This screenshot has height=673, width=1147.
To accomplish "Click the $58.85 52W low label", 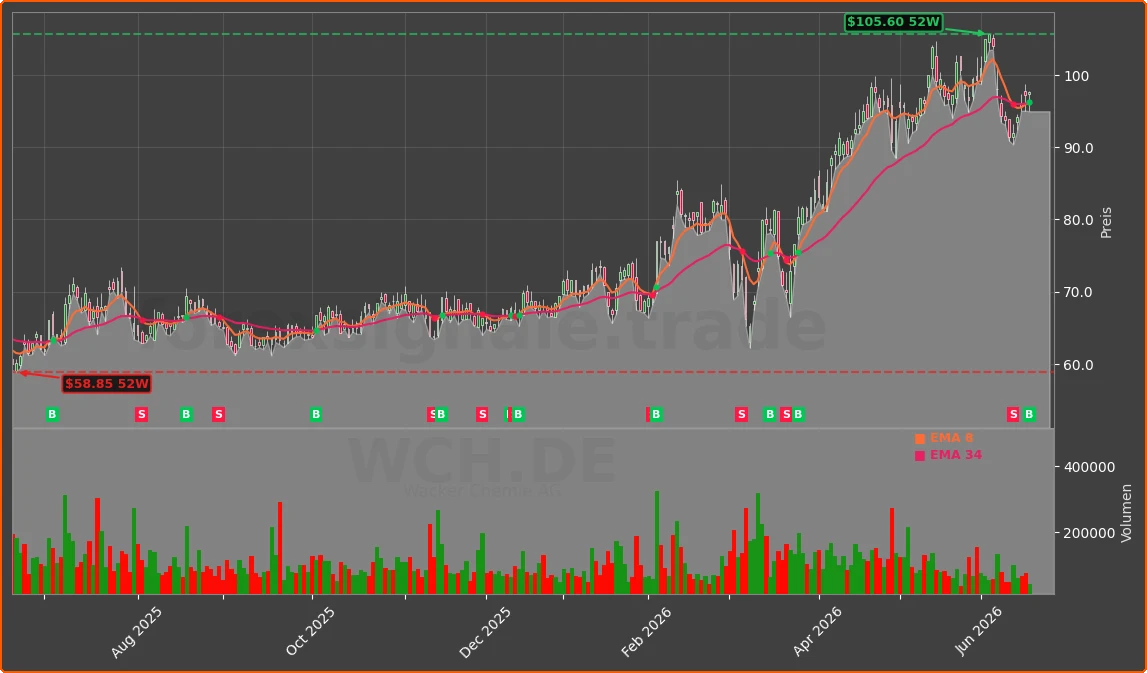I will pyautogui.click(x=107, y=383).
